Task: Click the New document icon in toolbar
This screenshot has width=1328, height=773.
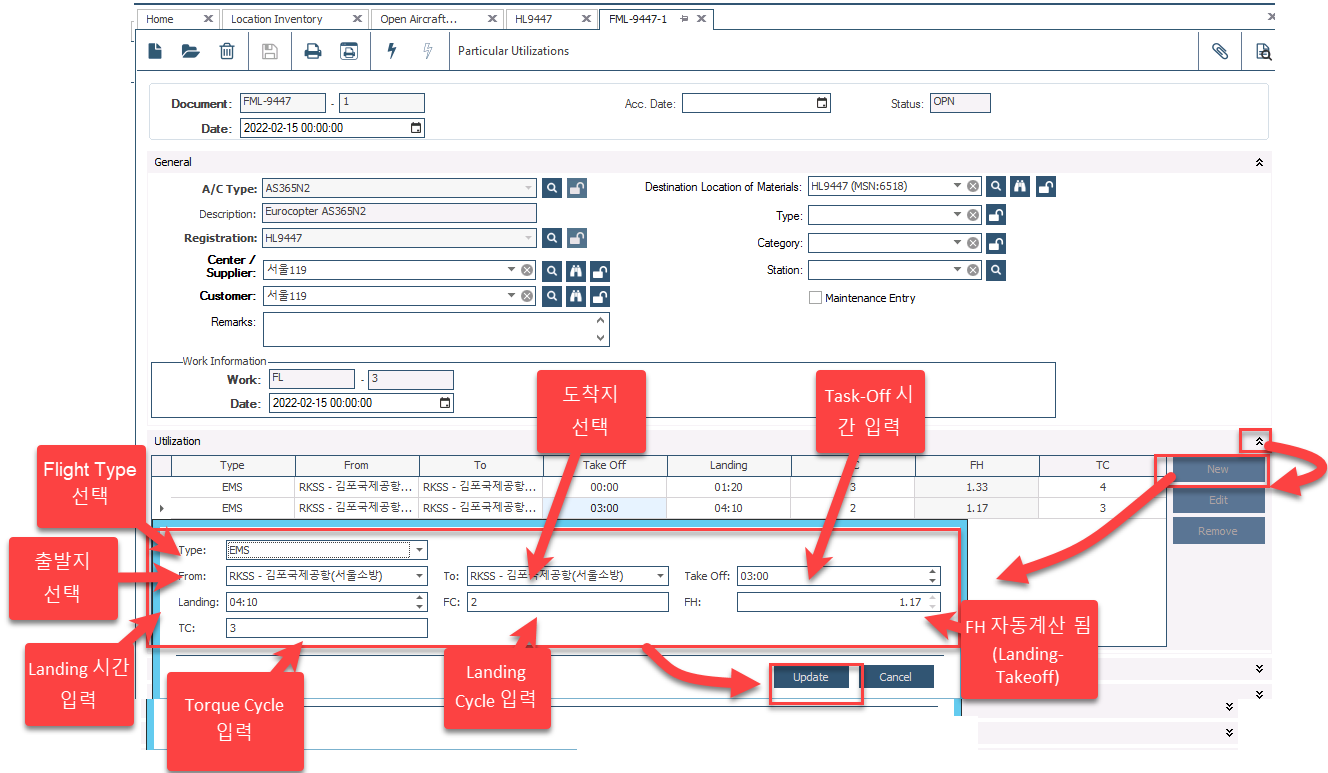Action: click(155, 51)
